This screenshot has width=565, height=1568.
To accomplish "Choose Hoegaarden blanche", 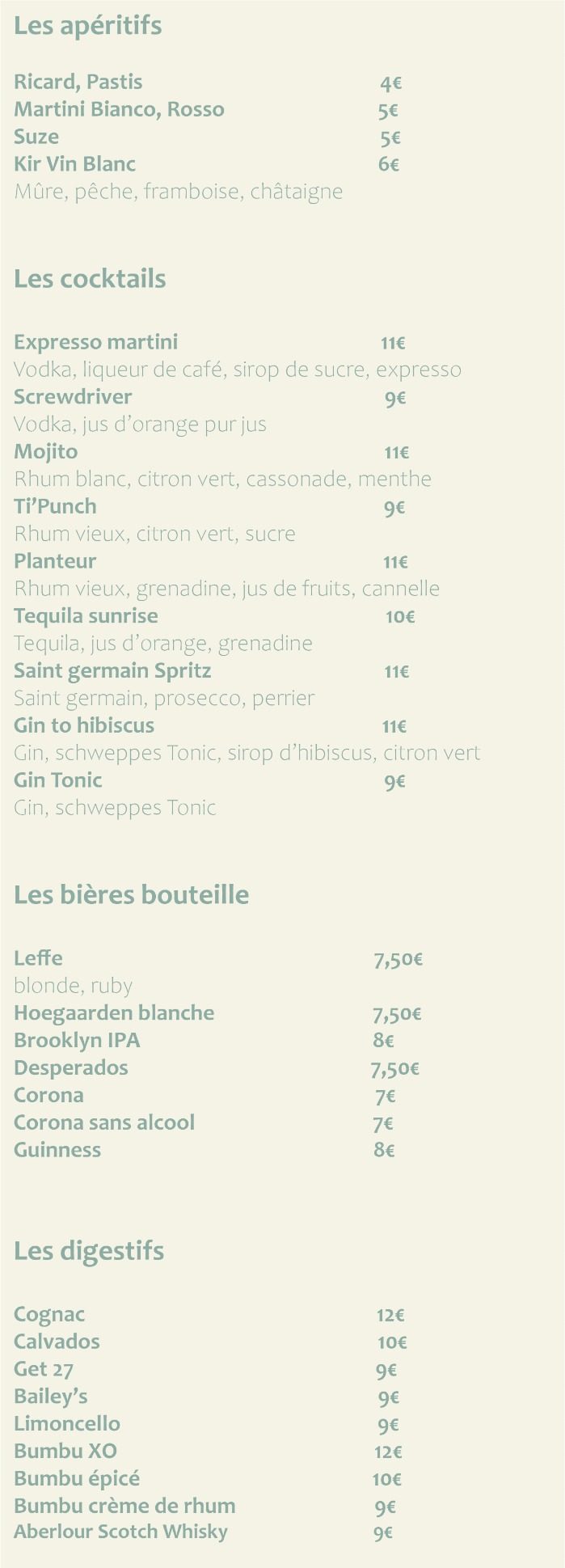I will click(x=114, y=1013).
